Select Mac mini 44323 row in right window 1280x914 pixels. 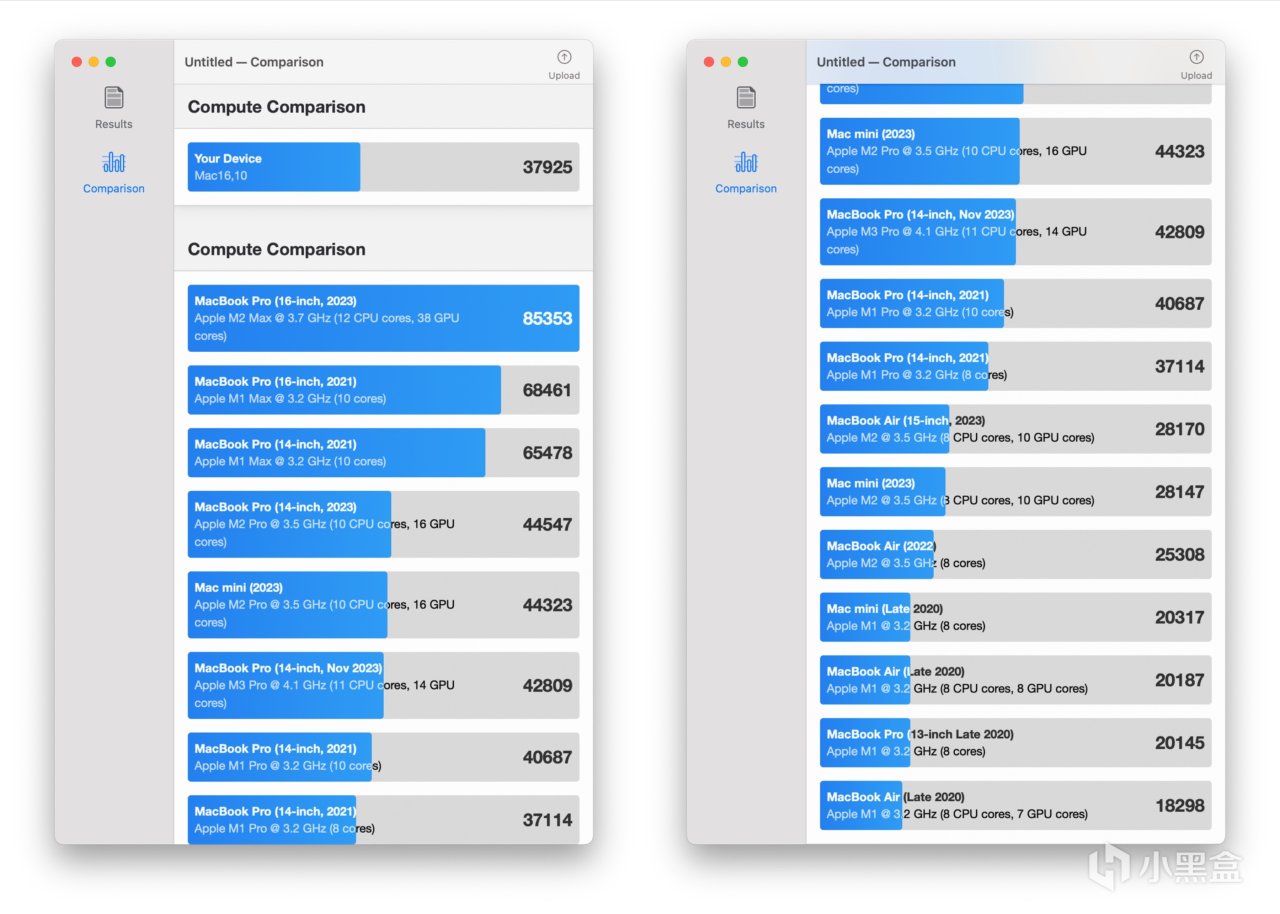pos(1015,151)
